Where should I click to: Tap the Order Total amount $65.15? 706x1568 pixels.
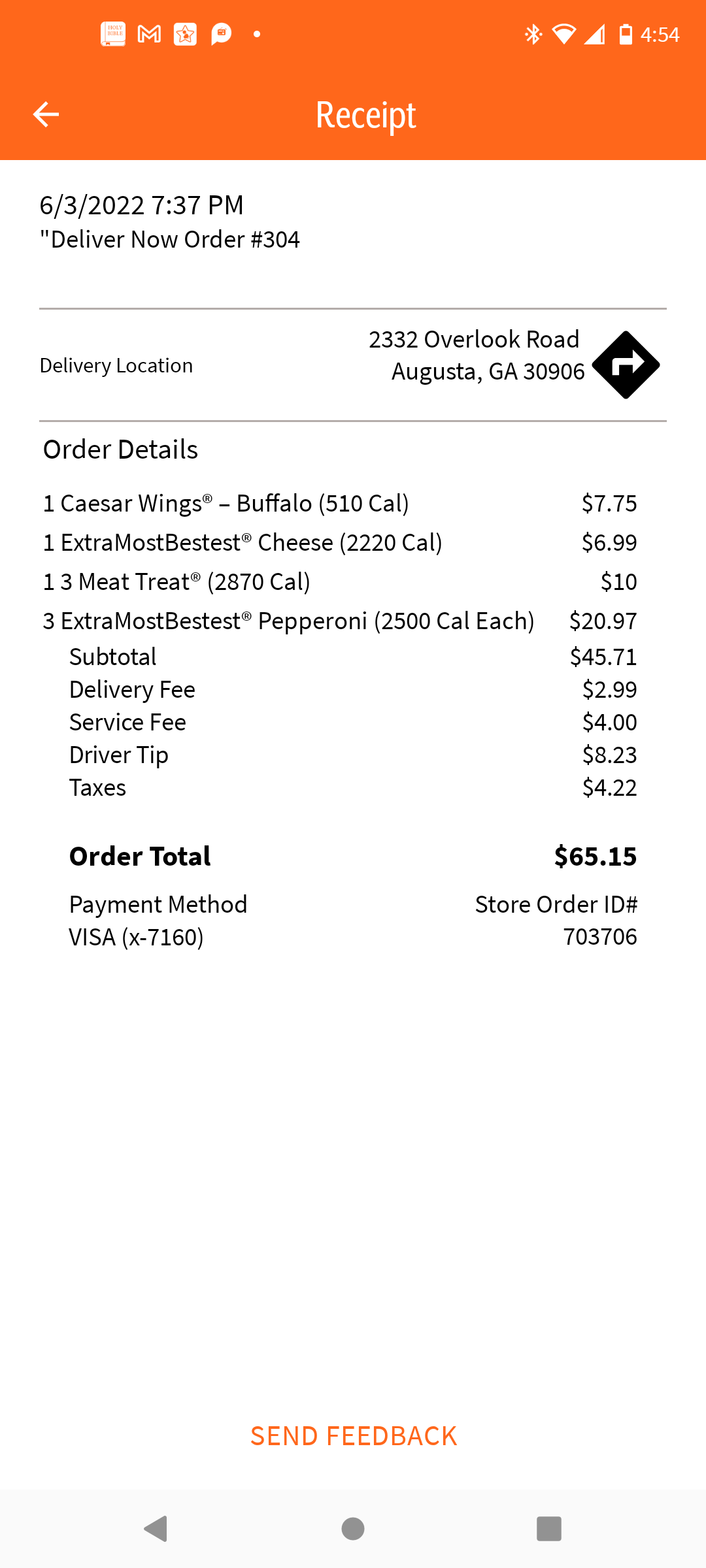(x=595, y=857)
